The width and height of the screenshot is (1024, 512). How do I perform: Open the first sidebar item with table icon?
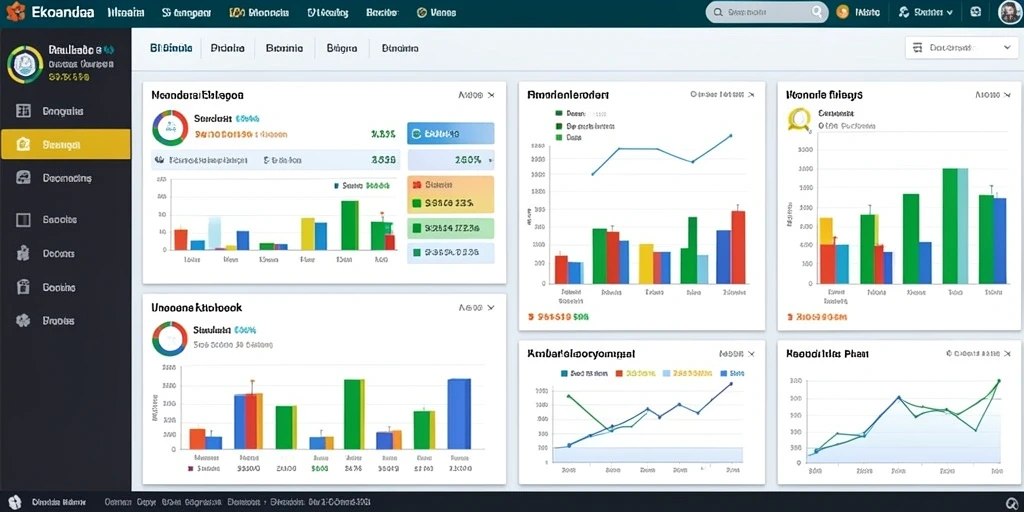(x=66, y=111)
